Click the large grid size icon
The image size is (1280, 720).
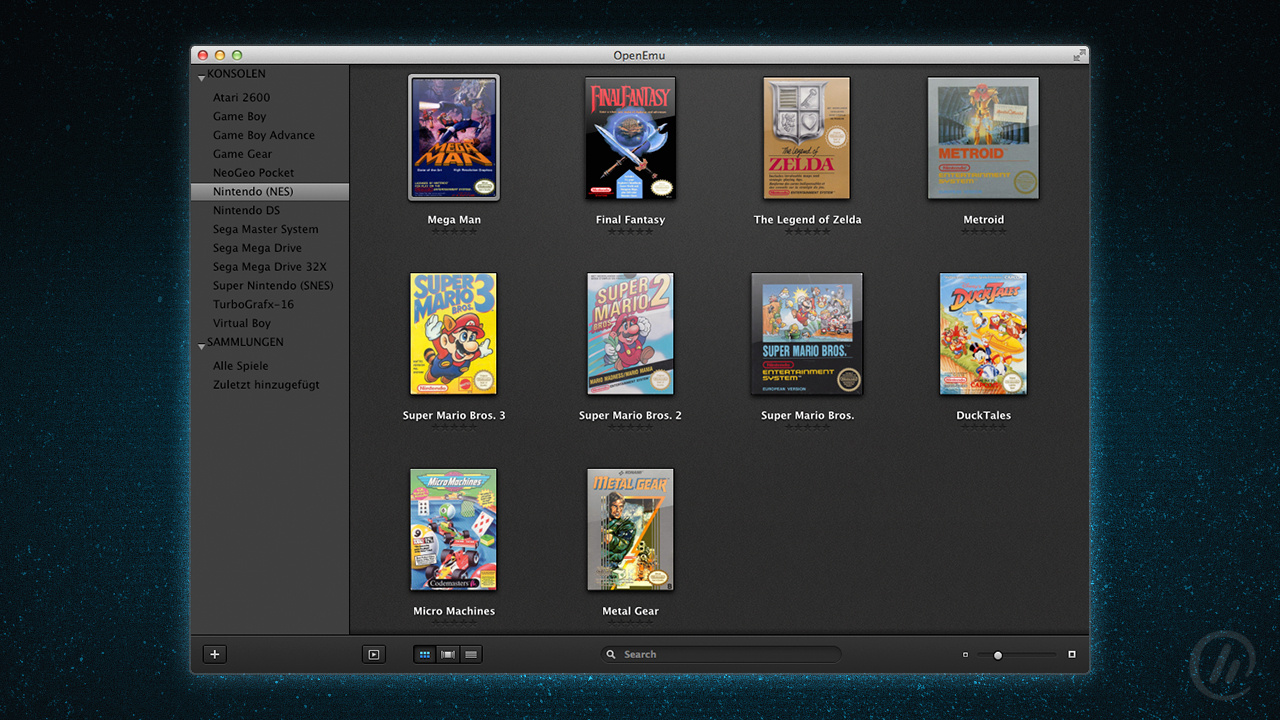pyautogui.click(x=1072, y=655)
